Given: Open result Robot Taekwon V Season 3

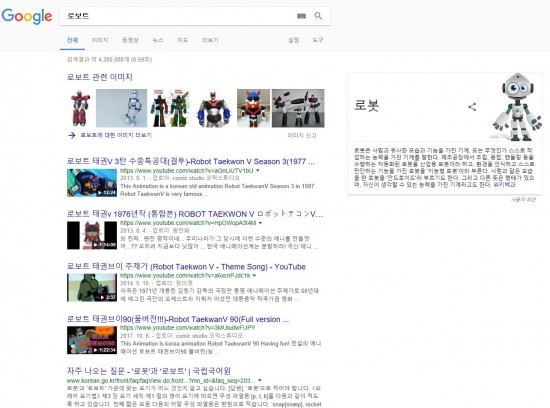Looking at the screenshot, I should (x=190, y=161).
